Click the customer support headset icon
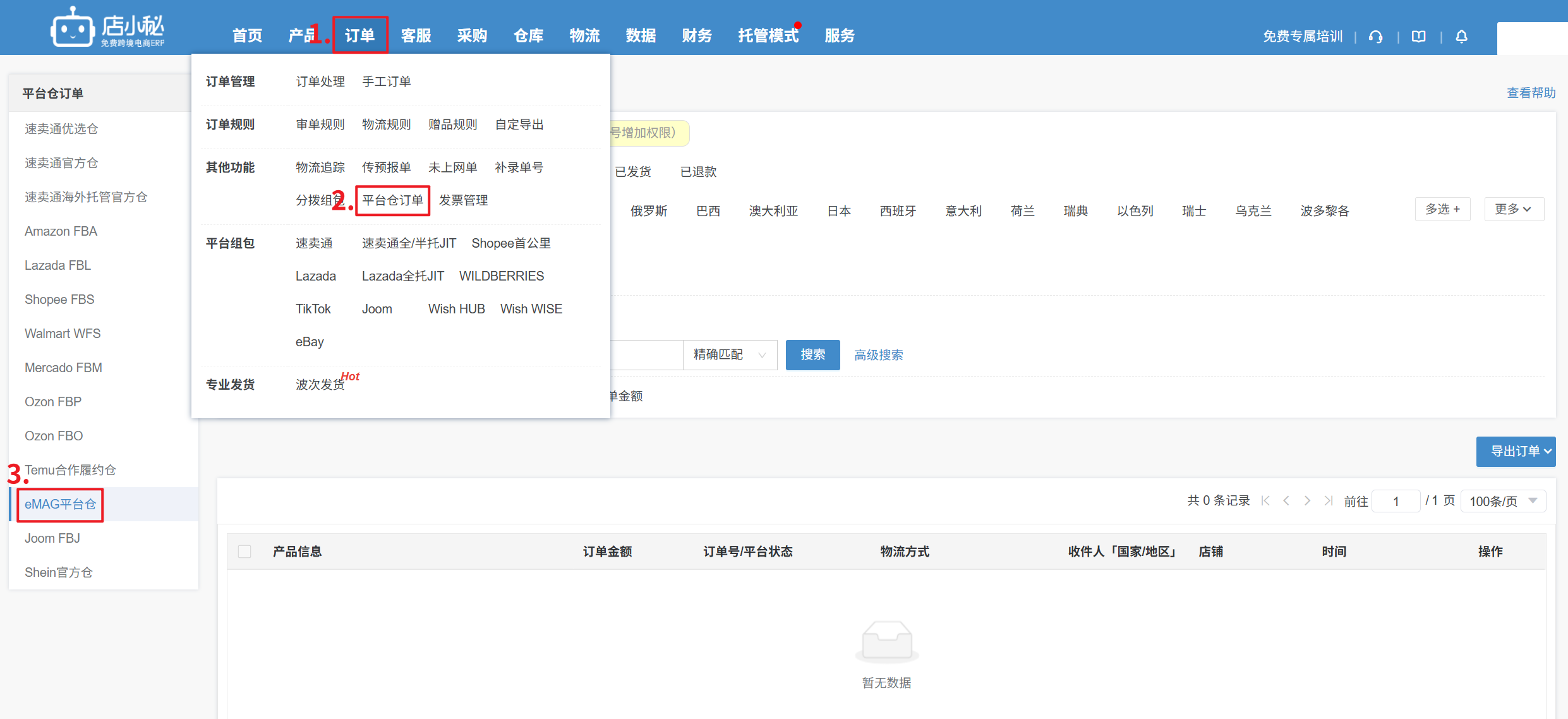The width and height of the screenshot is (1568, 719). pyautogui.click(x=1375, y=37)
